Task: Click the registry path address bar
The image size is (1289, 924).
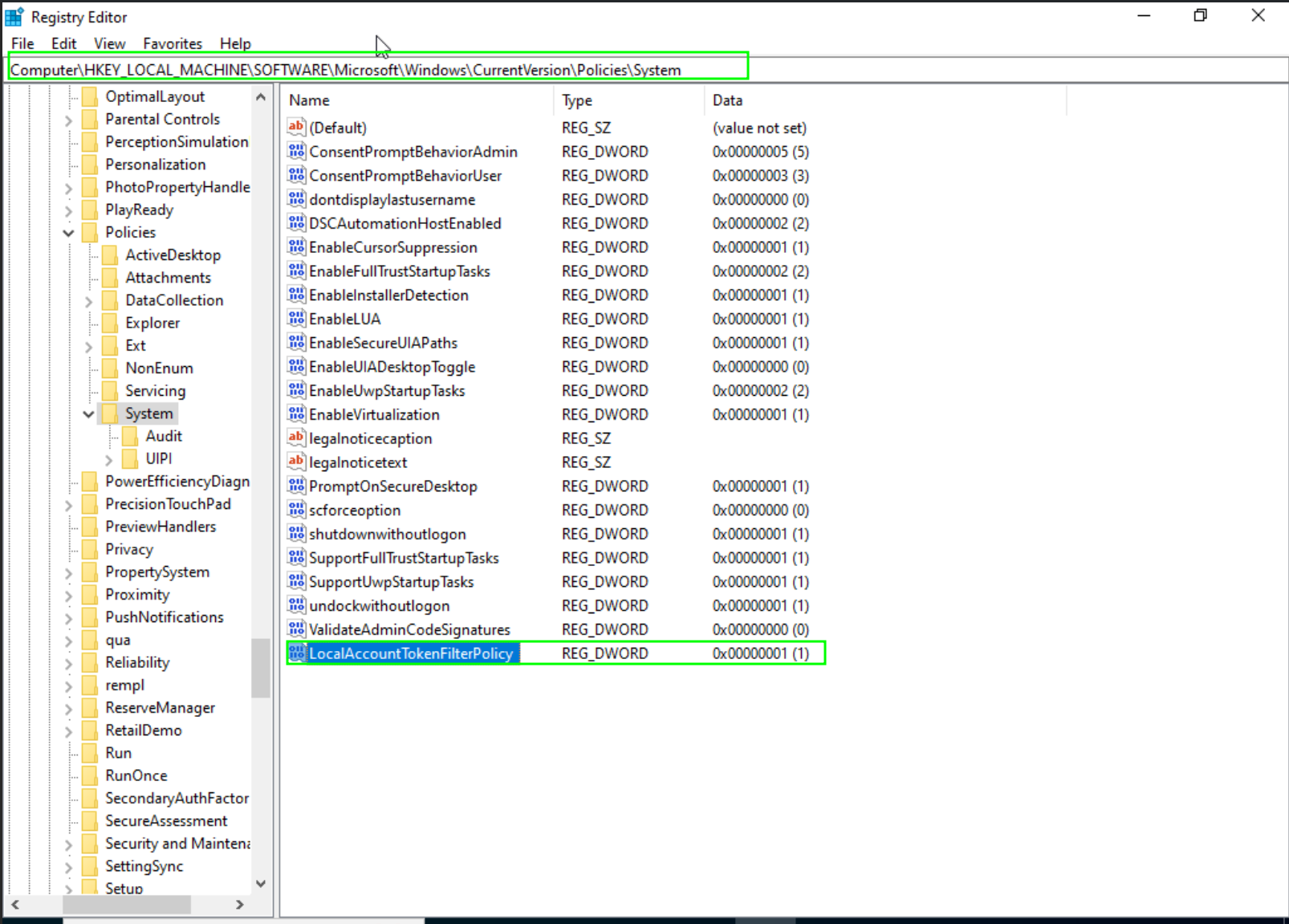Action: (x=377, y=70)
